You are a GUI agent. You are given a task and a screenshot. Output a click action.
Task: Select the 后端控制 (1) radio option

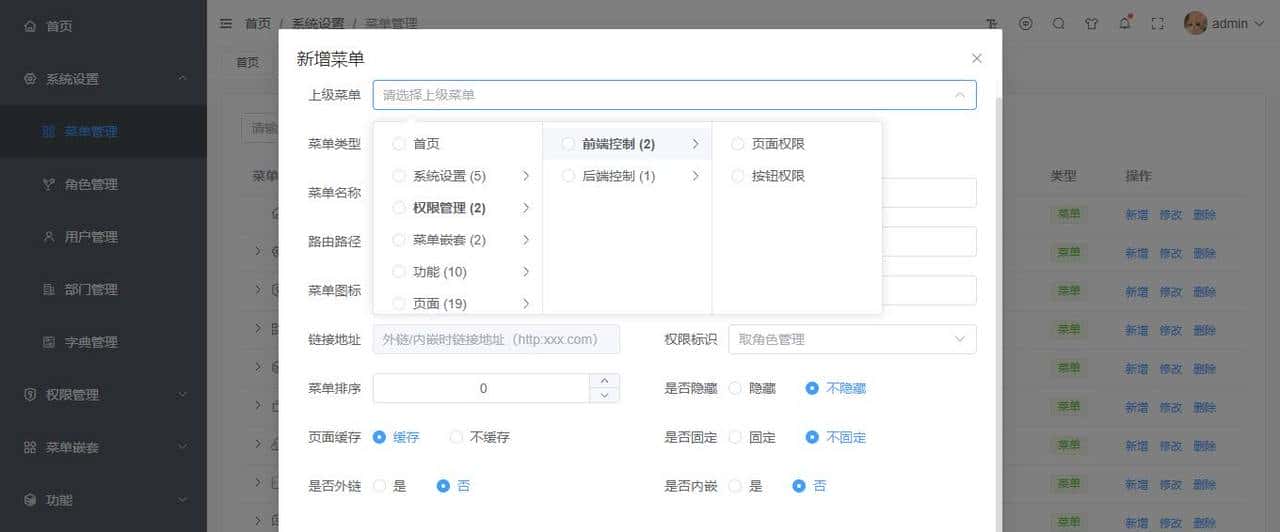[x=569, y=176]
